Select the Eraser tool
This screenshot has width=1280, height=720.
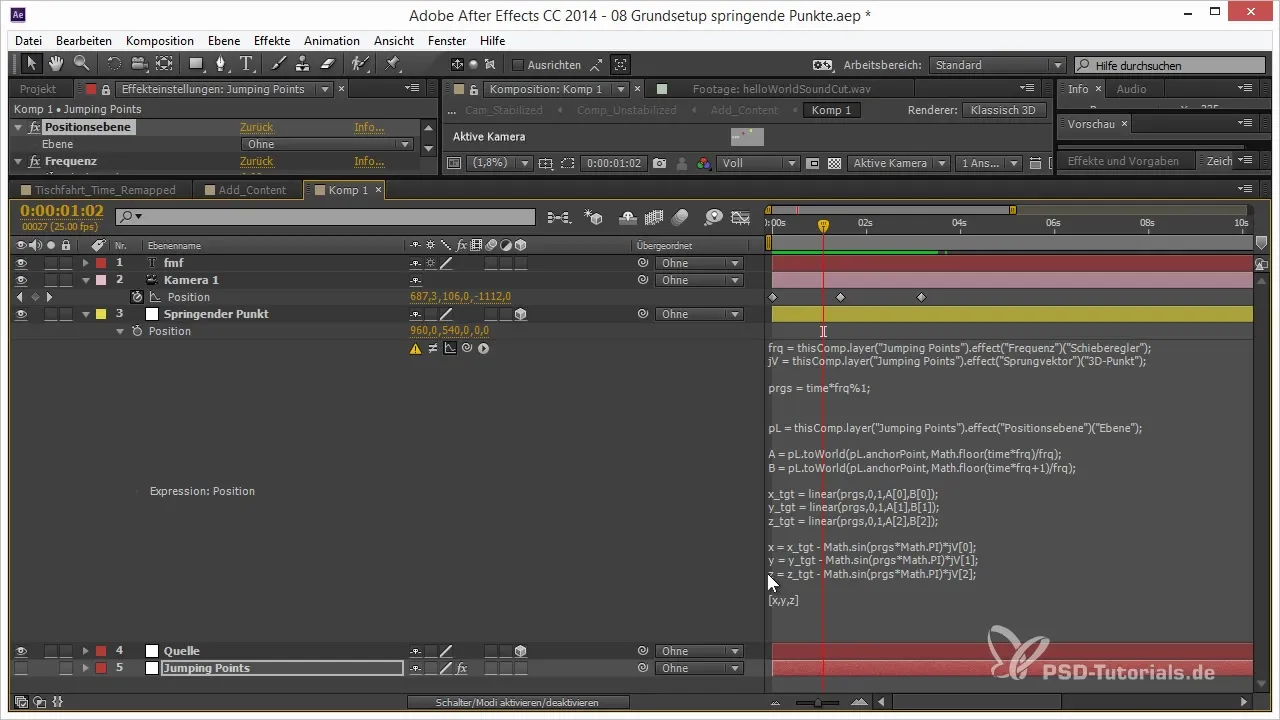coord(326,64)
